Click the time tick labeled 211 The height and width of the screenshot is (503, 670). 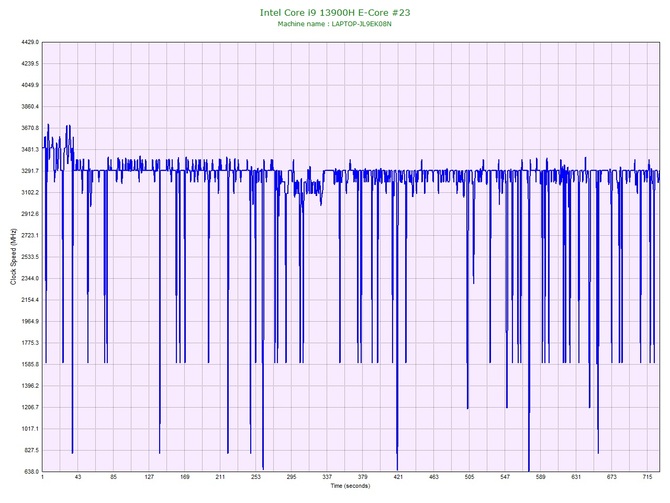click(x=220, y=477)
